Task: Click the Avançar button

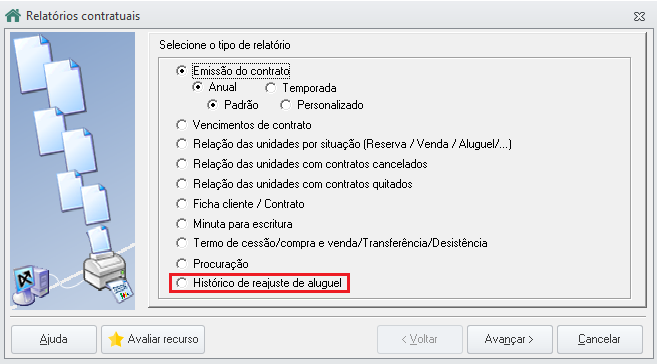Action: [x=510, y=339]
